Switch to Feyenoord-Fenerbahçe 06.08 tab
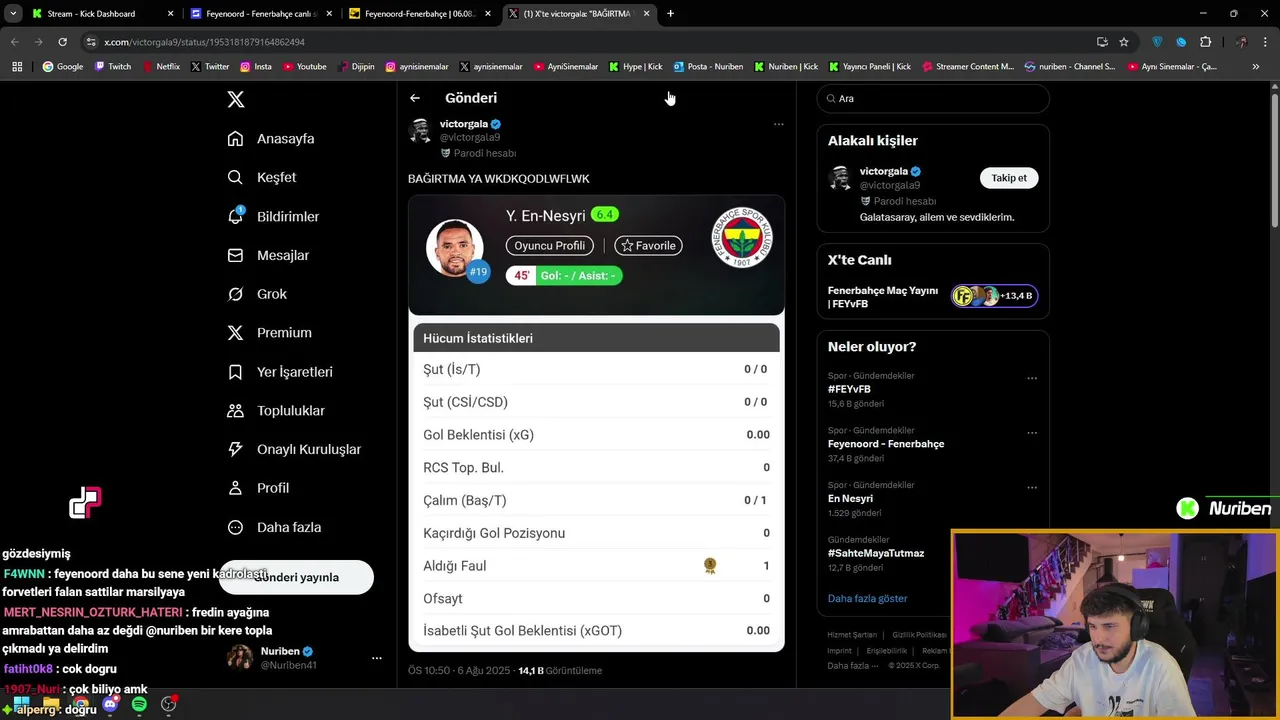1280x720 pixels. click(x=420, y=14)
